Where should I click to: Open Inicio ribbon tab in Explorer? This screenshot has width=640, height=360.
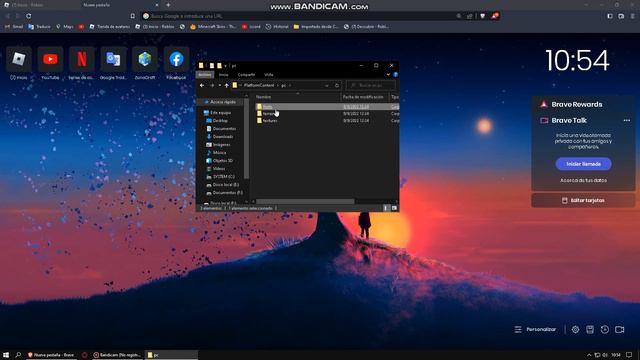pyautogui.click(x=224, y=75)
